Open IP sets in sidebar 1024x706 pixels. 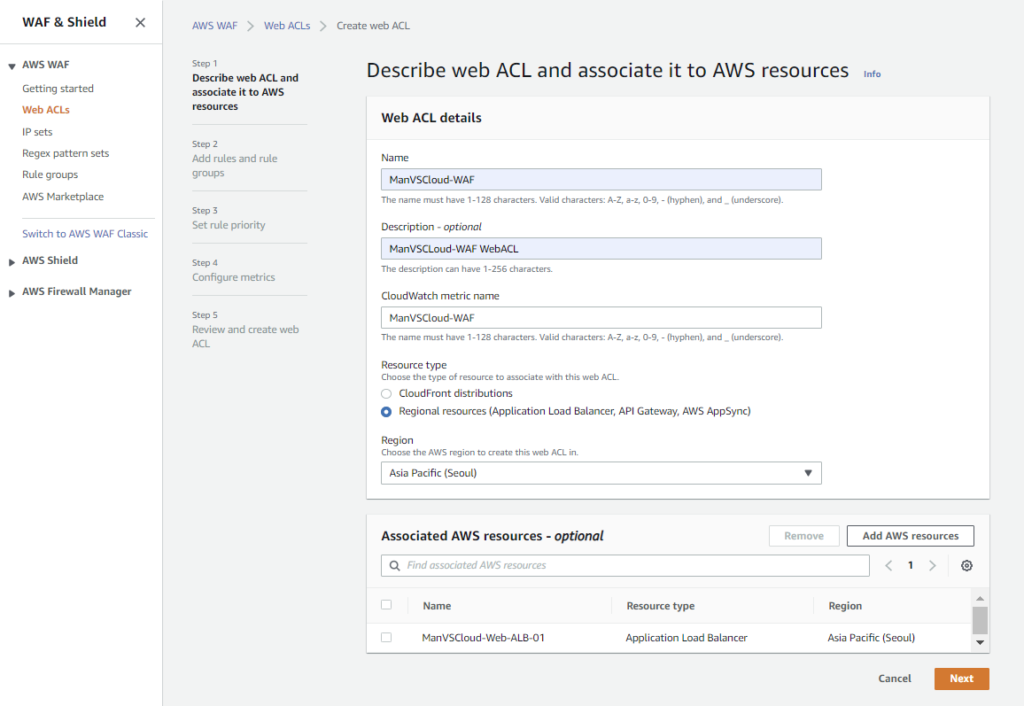click(37, 132)
